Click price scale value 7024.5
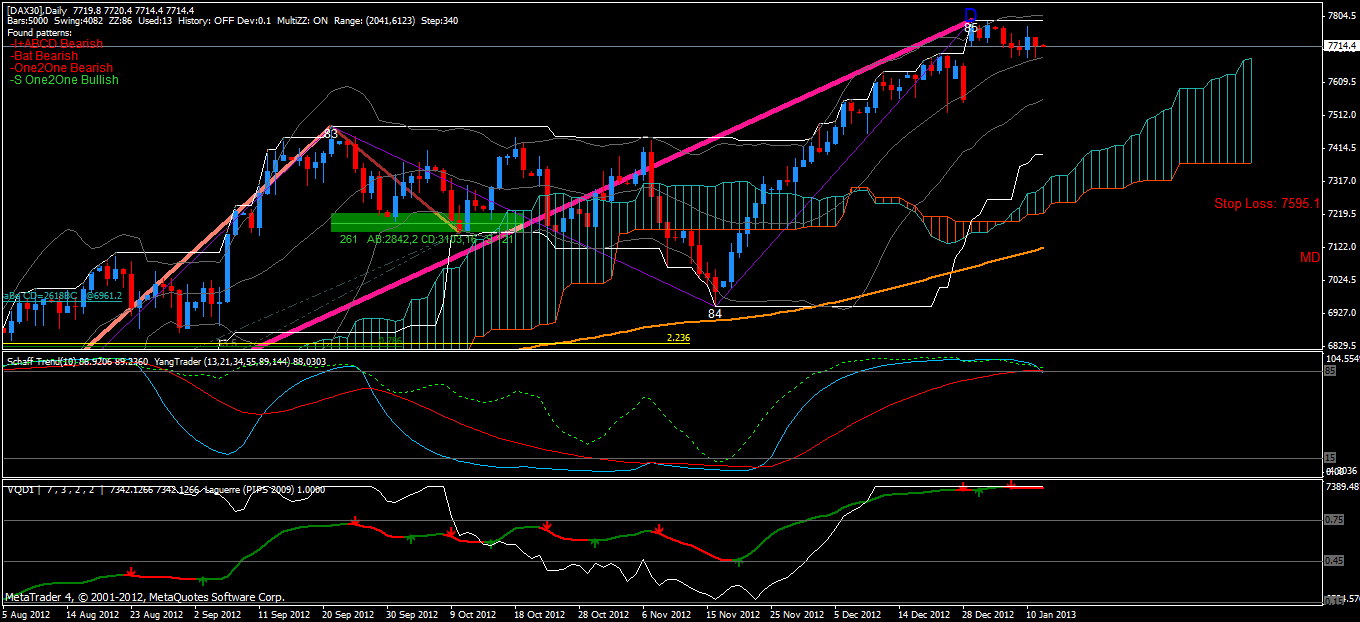Image resolution: width=1360 pixels, height=622 pixels. tap(1341, 280)
